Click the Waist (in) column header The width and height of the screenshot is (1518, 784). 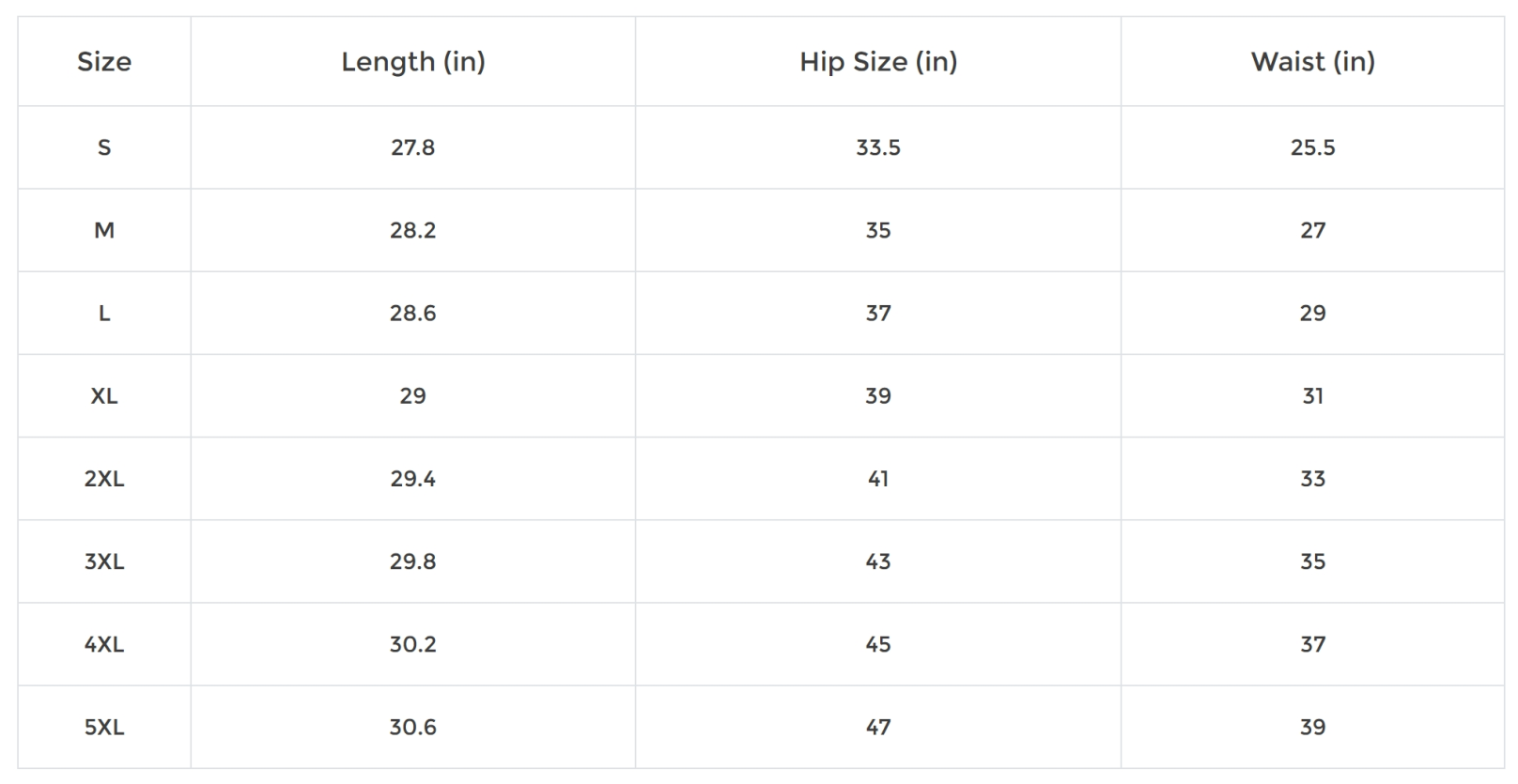[x=1312, y=62]
